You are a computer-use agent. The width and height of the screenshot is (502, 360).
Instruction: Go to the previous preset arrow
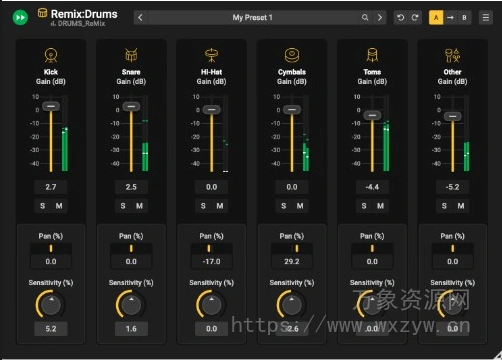[x=140, y=17]
